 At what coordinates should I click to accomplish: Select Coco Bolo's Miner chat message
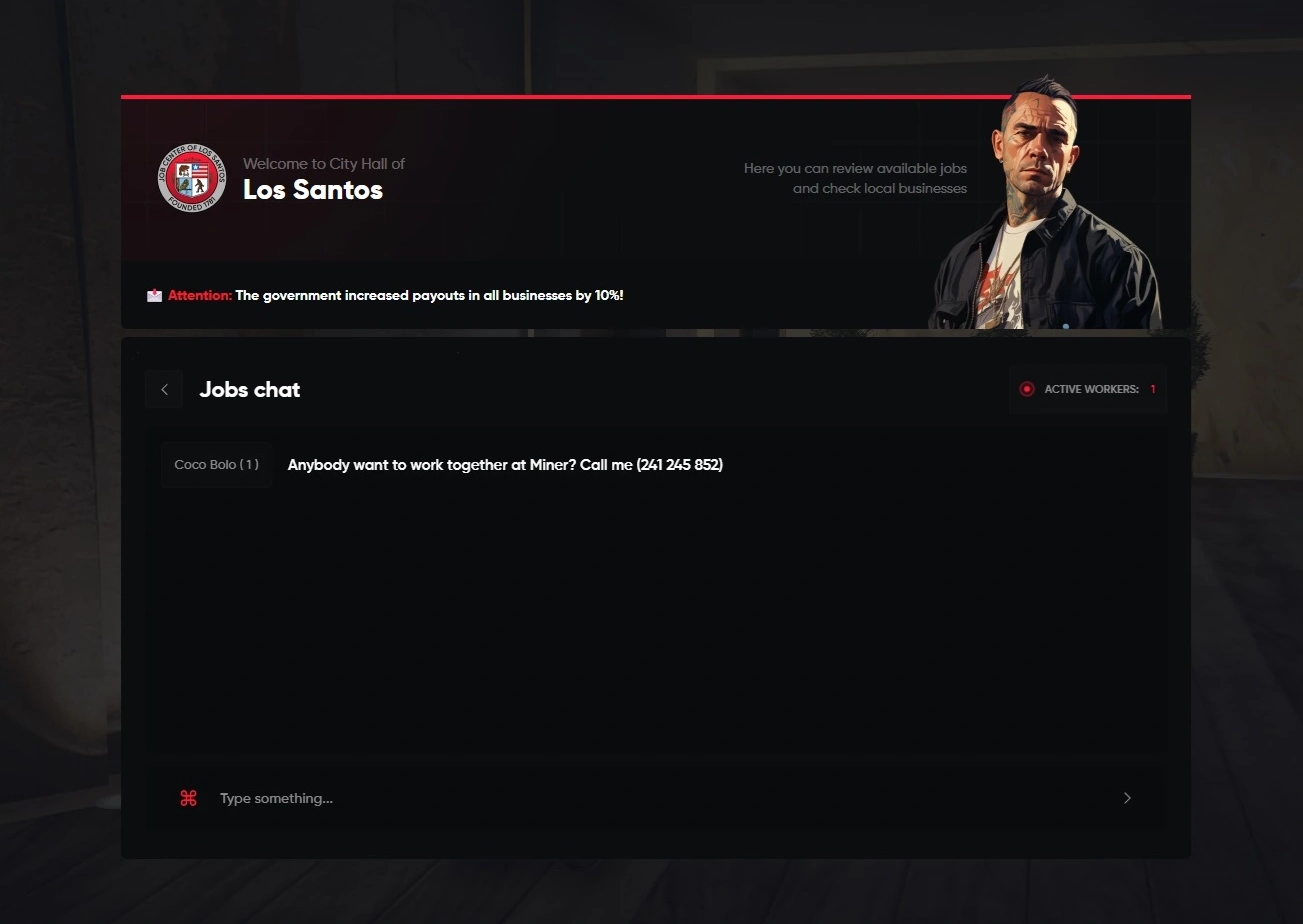tap(505, 465)
